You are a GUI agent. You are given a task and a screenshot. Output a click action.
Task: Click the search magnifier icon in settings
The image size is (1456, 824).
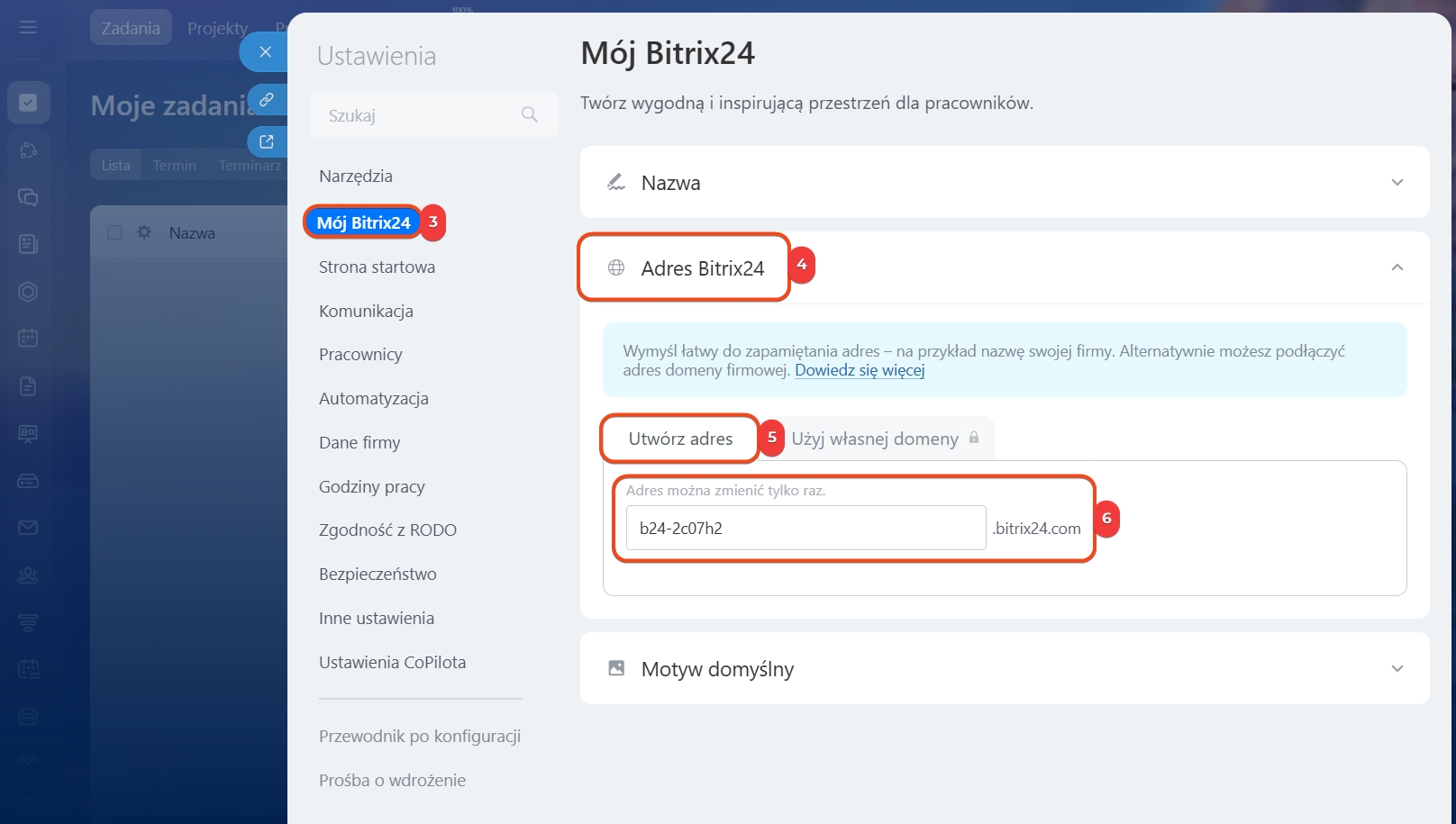[x=529, y=114]
